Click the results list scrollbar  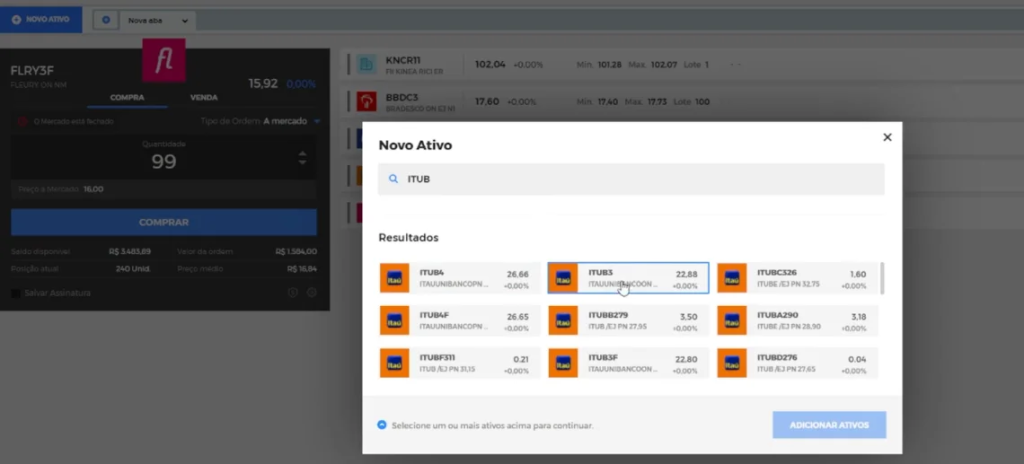click(x=881, y=279)
